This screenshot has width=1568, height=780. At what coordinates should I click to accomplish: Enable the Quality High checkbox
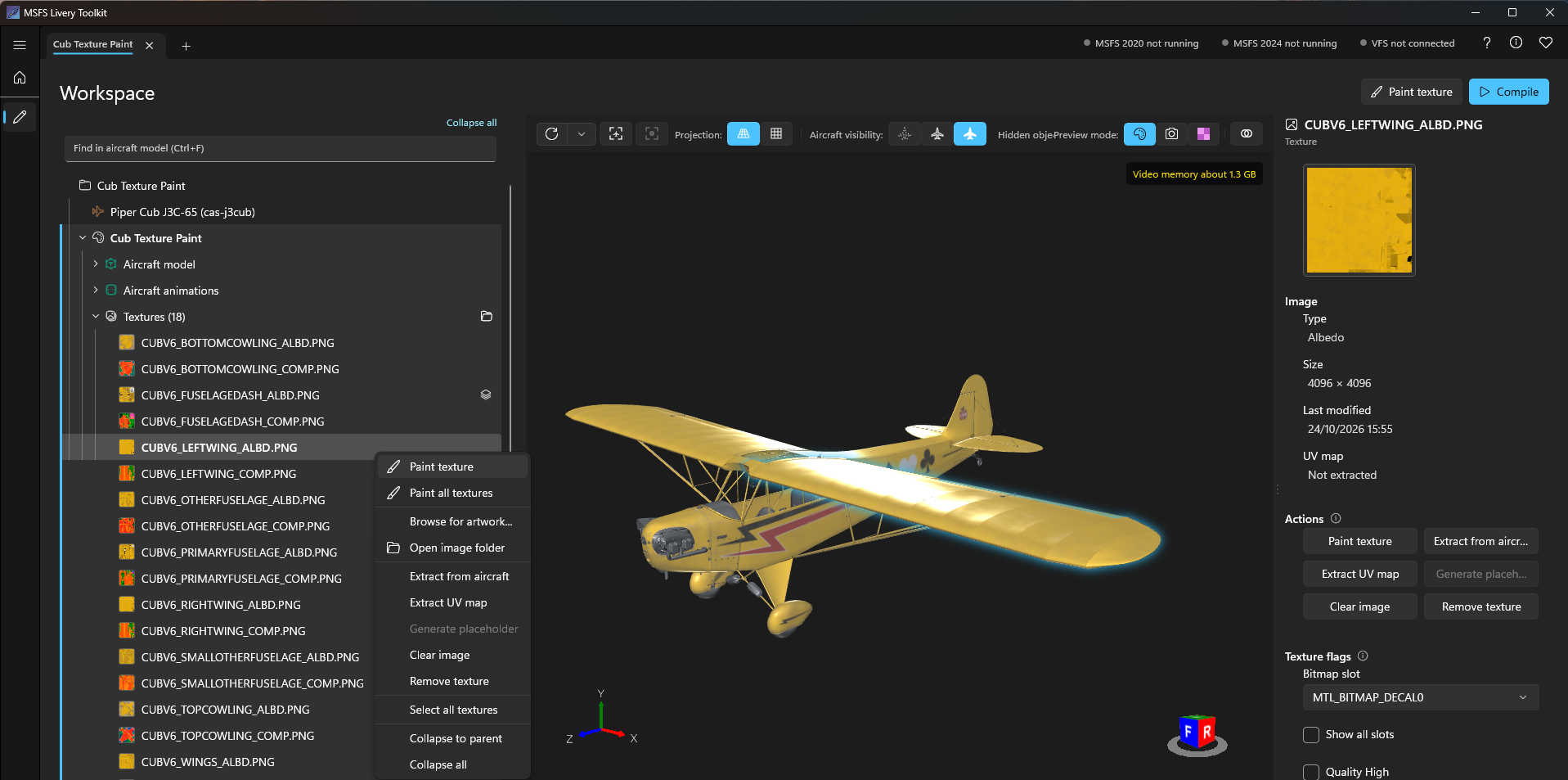tap(1311, 772)
